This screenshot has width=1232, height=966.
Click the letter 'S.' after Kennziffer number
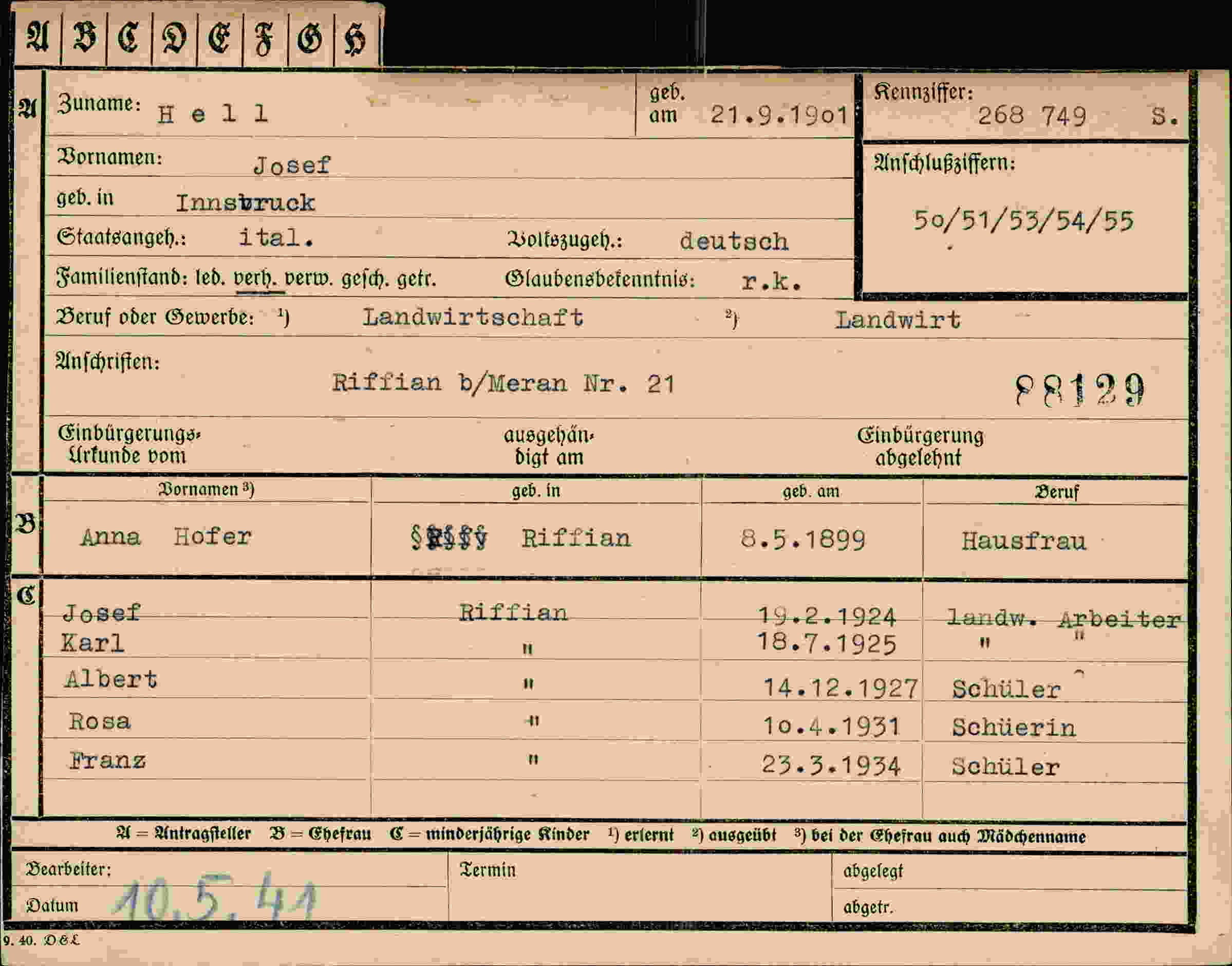[1165, 116]
